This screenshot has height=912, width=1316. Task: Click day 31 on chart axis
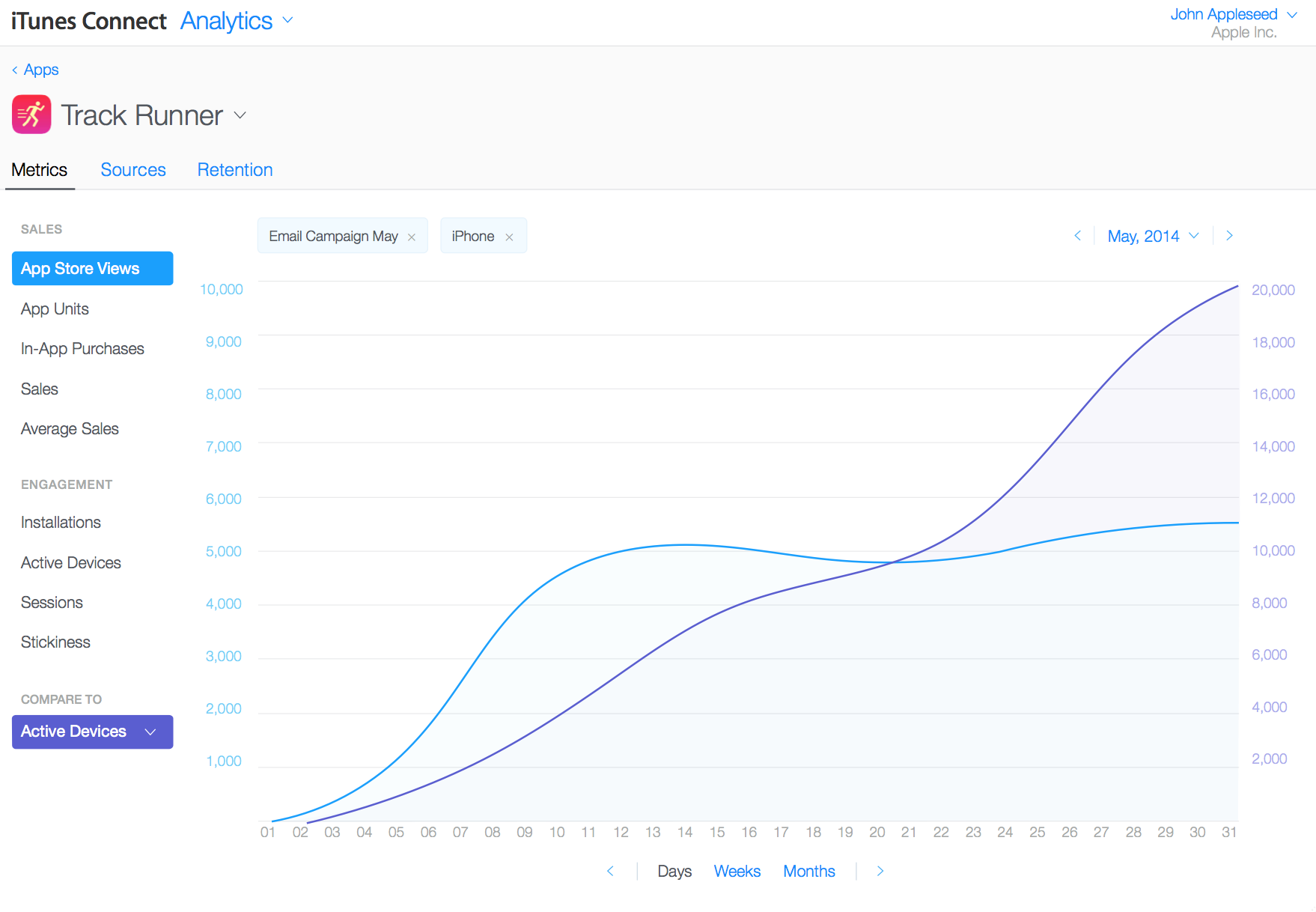click(x=1229, y=832)
